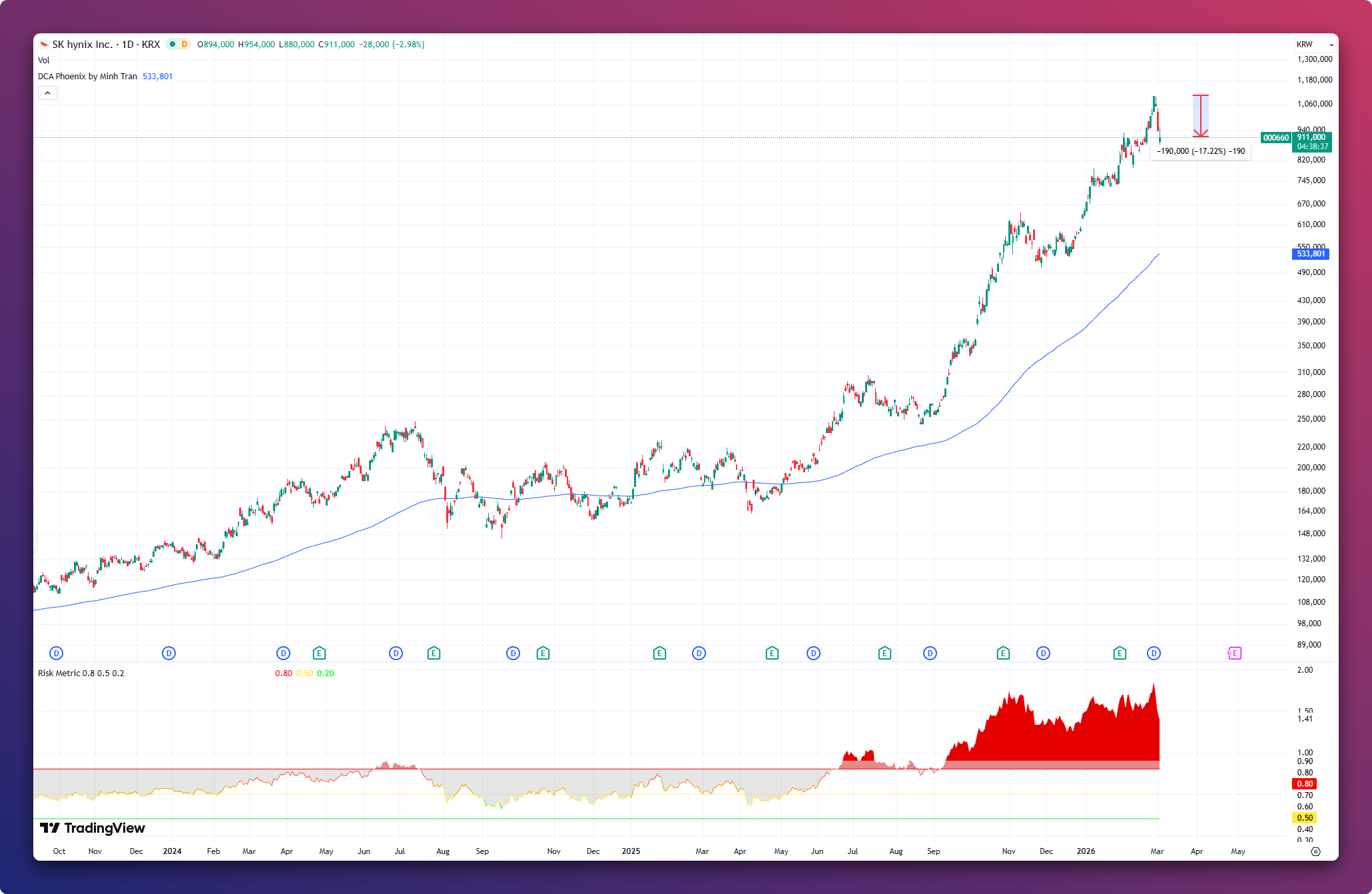Click the blue 533,801 DCA price label
Viewport: 1372px width, 894px height.
pyautogui.click(x=1310, y=254)
